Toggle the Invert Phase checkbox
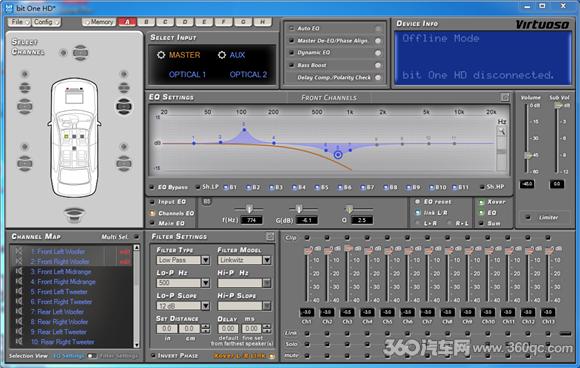The height and width of the screenshot is (368, 580). (x=153, y=355)
